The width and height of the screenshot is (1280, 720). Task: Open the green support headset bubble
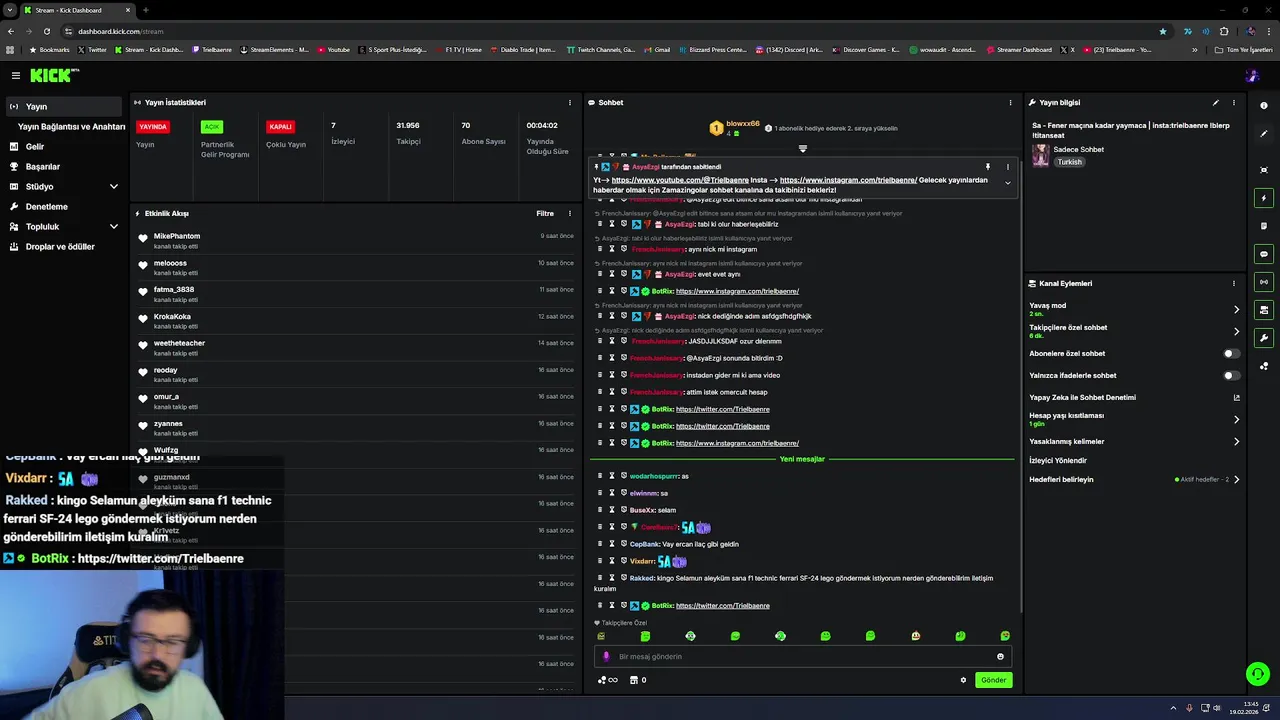point(1258,674)
